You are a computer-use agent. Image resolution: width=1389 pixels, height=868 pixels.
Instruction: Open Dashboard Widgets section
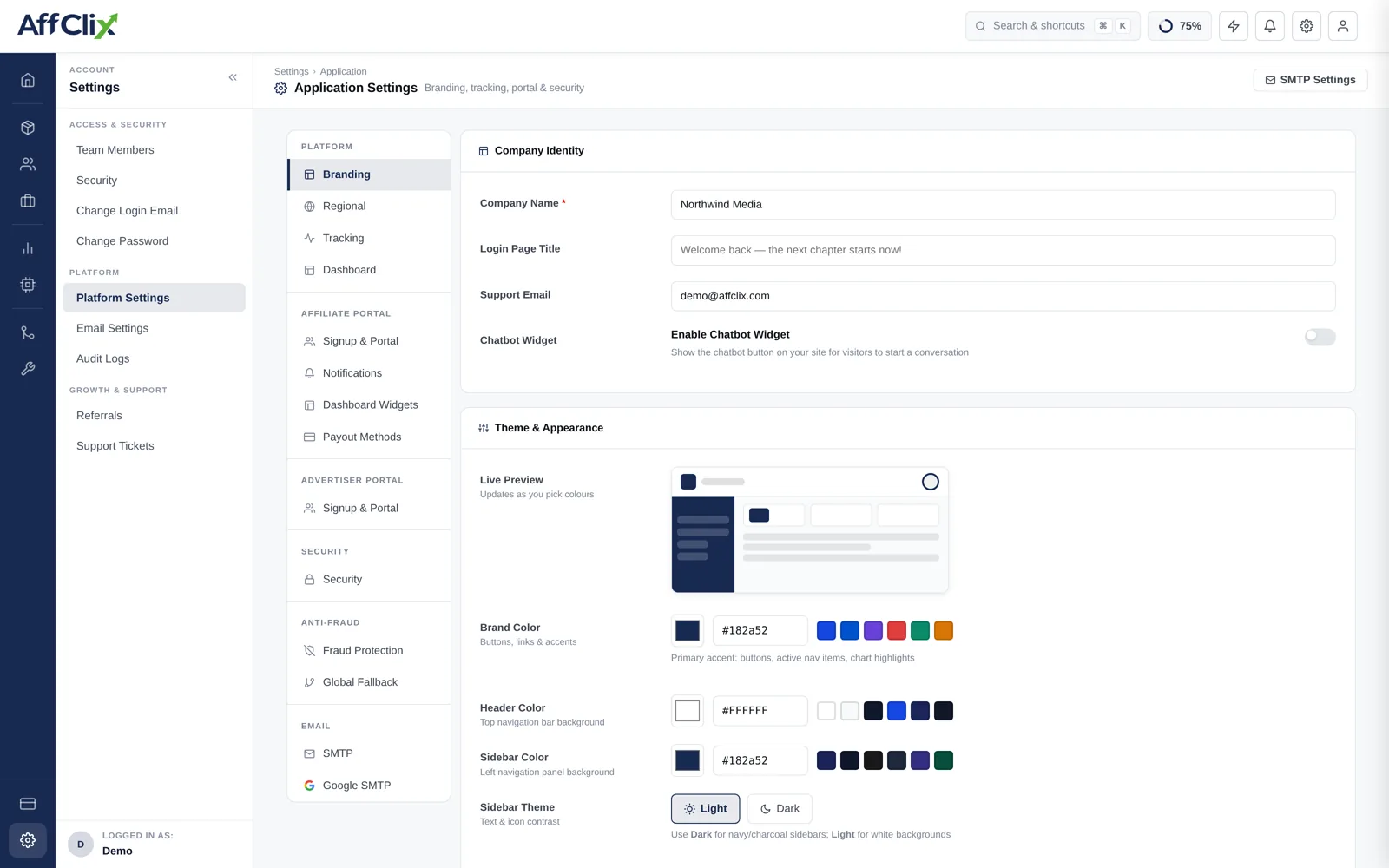click(x=369, y=405)
